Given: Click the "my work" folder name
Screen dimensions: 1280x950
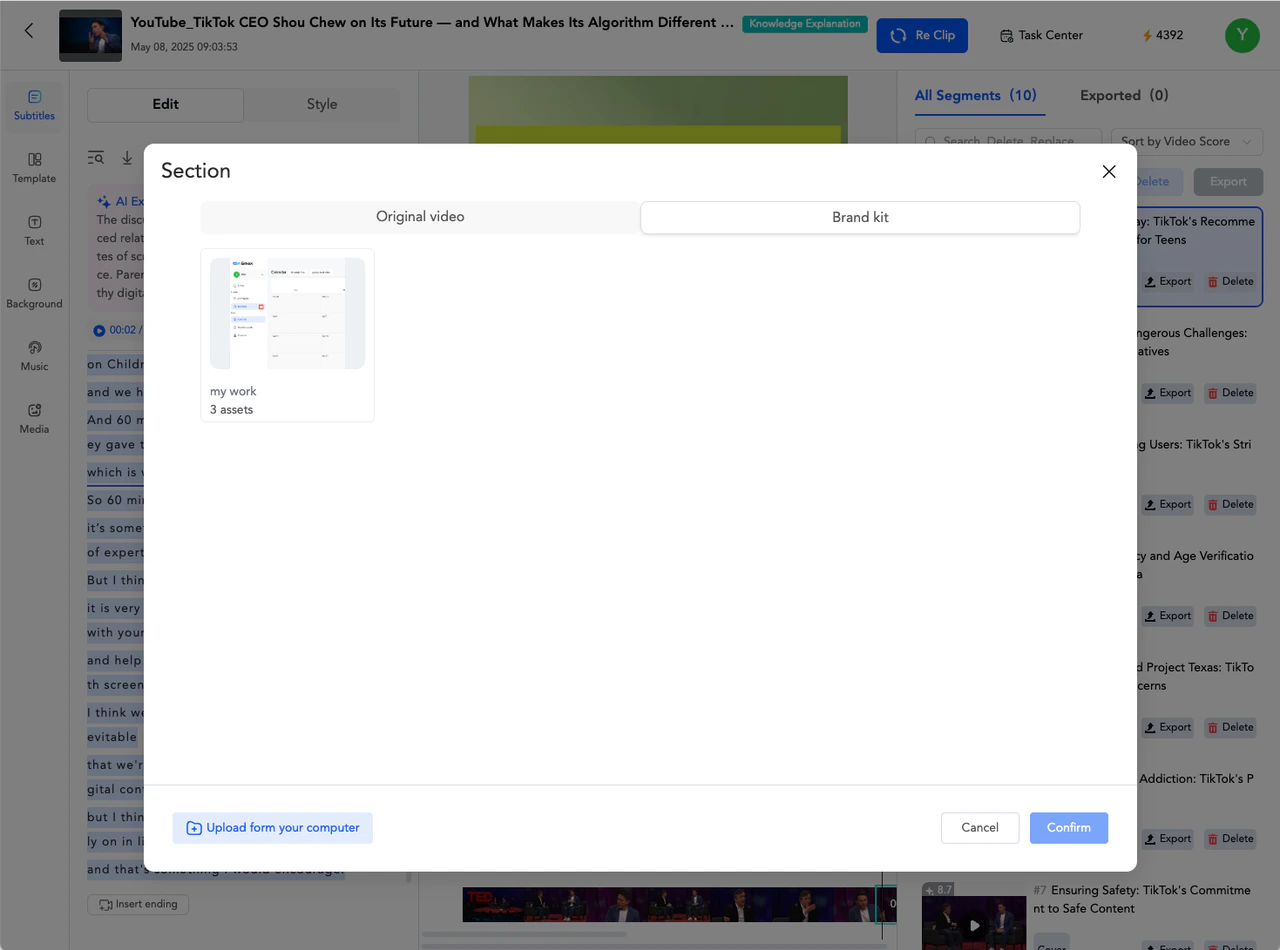Looking at the screenshot, I should tap(233, 392).
